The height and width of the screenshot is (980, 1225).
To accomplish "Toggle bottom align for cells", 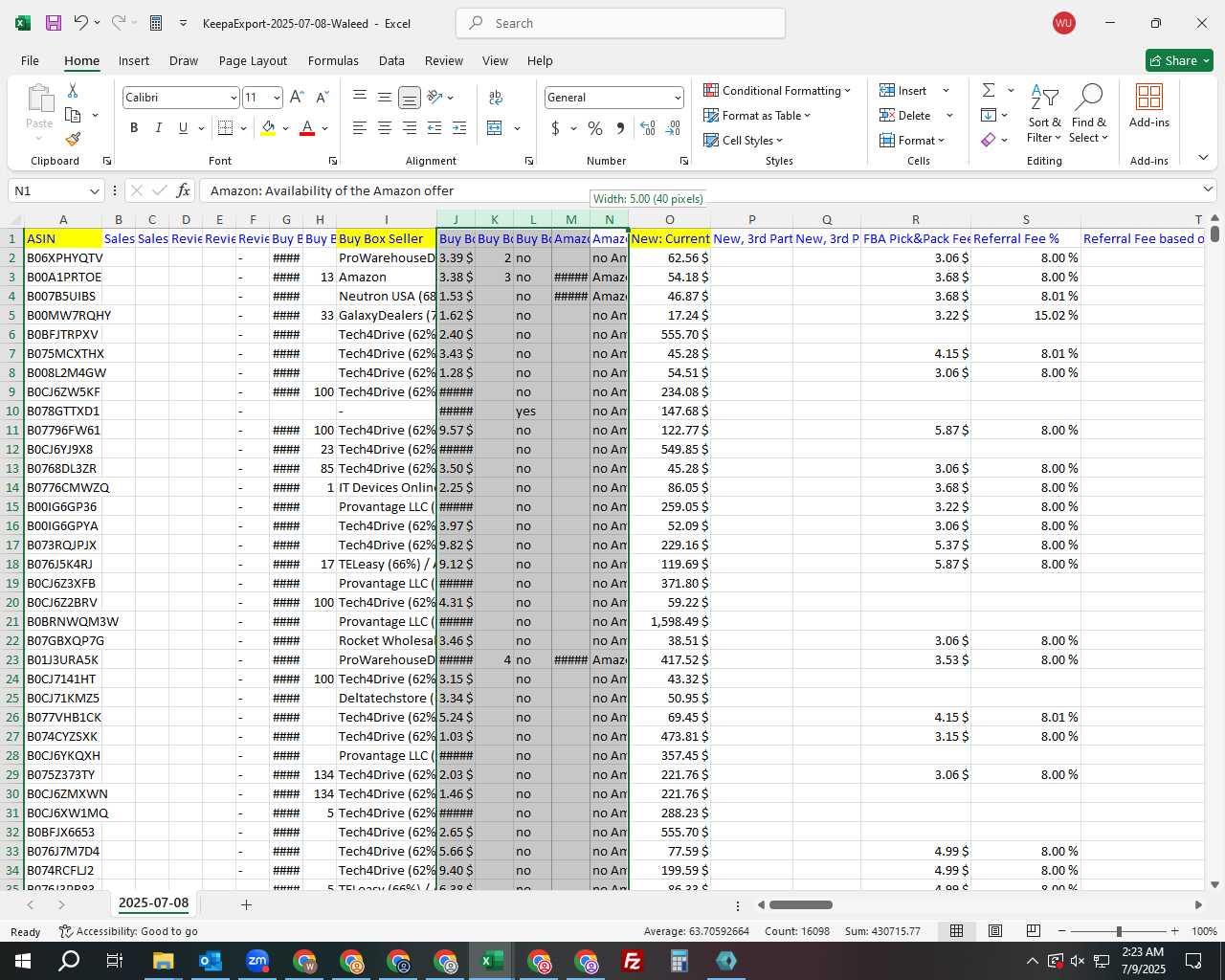I will click(x=409, y=98).
